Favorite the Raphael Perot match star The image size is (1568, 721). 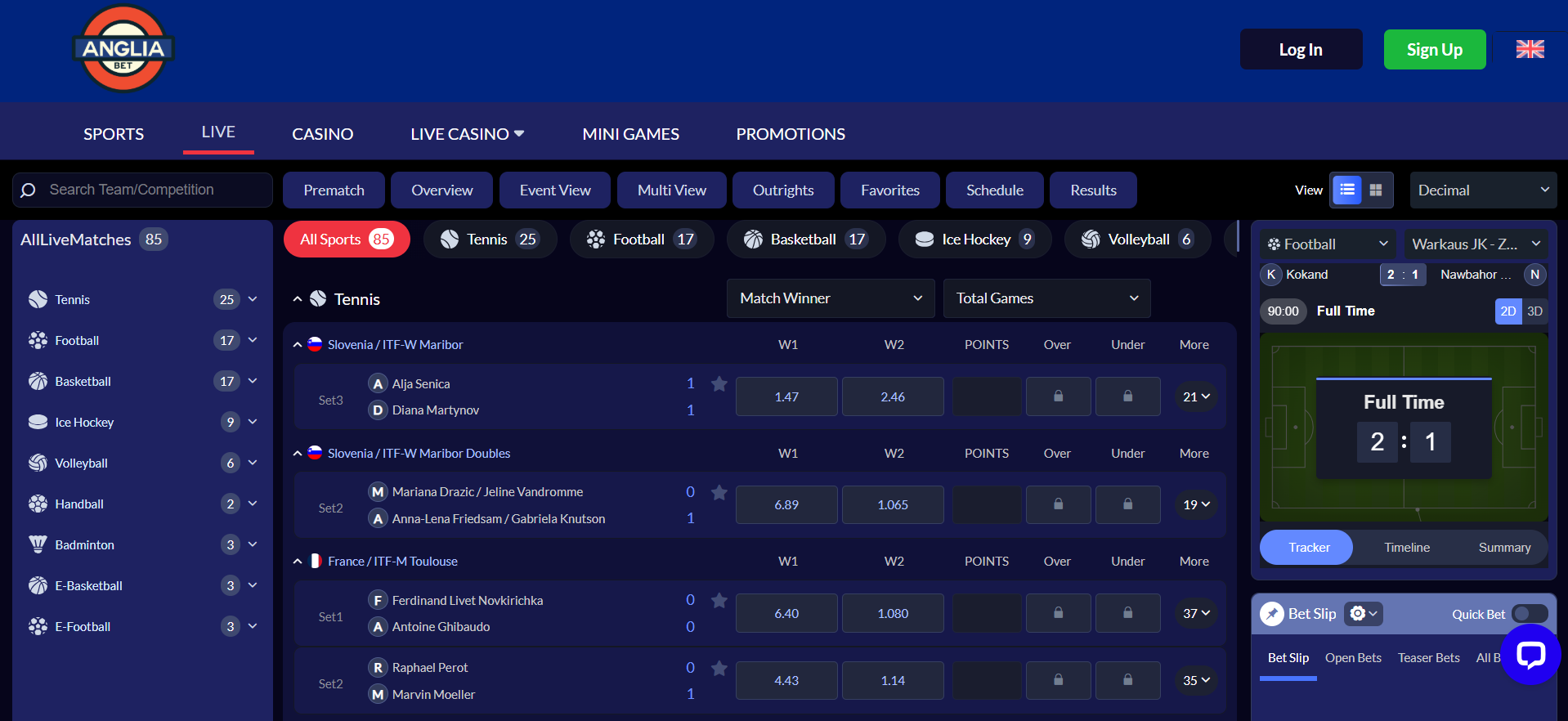pos(719,668)
